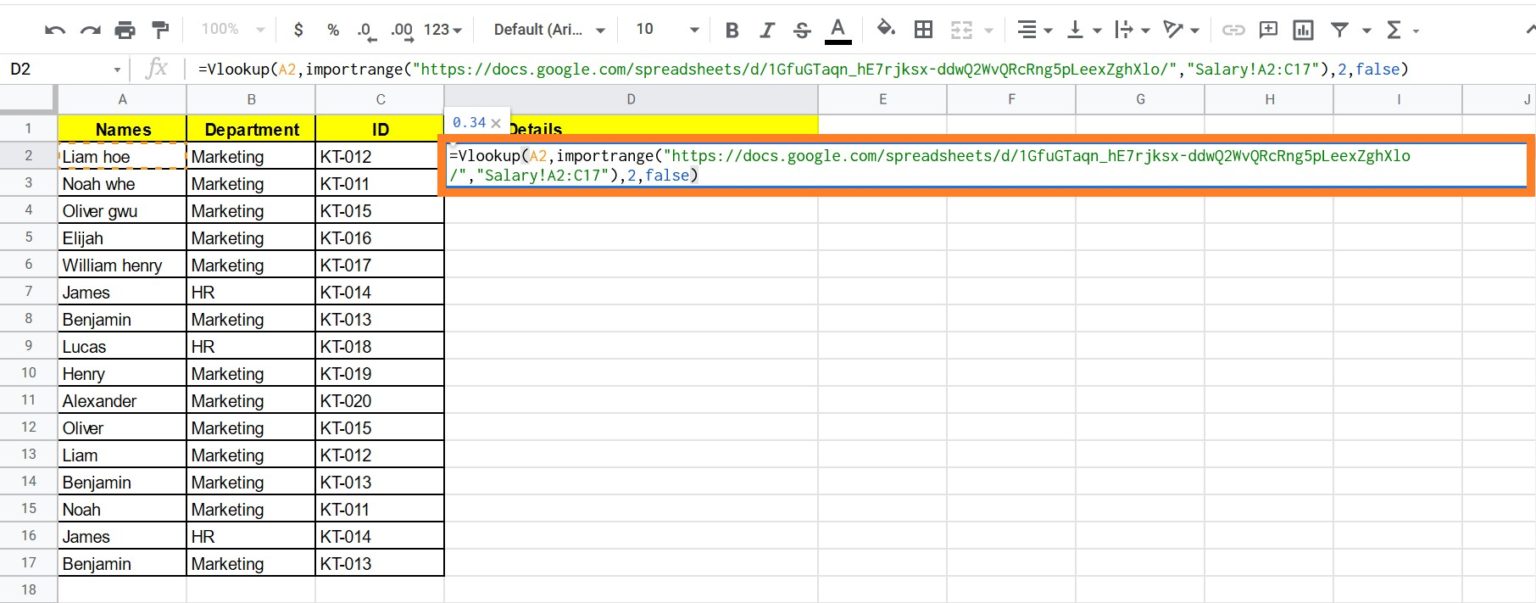Open the borders menu
This screenshot has height=603, width=1536.
tap(921, 30)
